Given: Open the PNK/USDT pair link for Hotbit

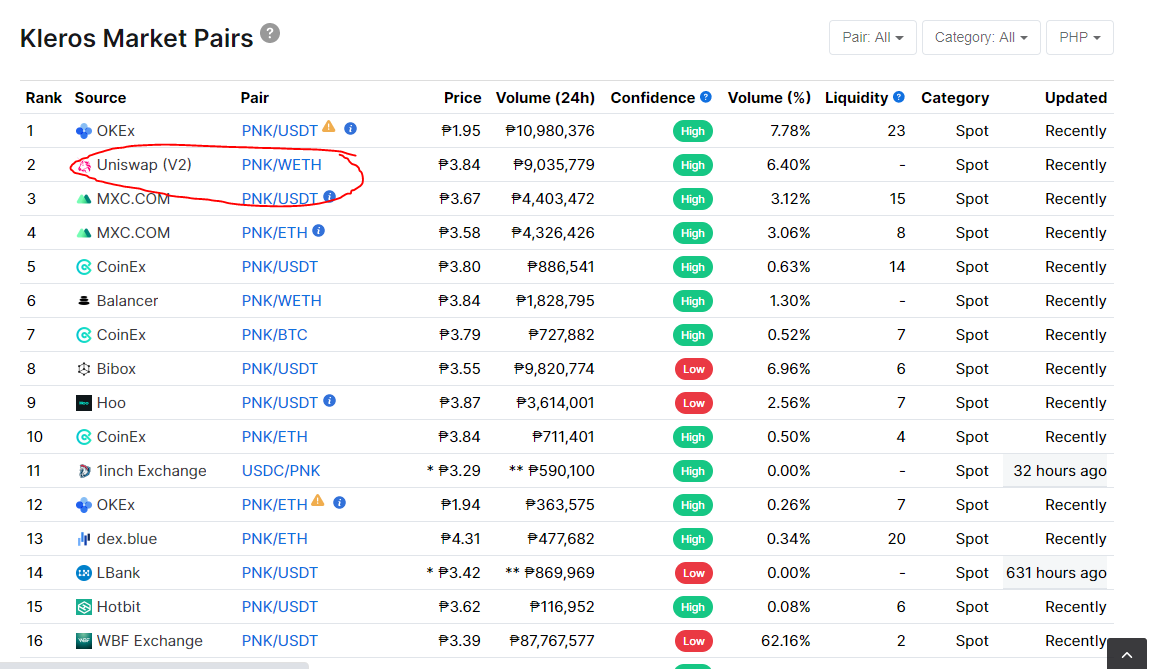Looking at the screenshot, I should pos(280,607).
